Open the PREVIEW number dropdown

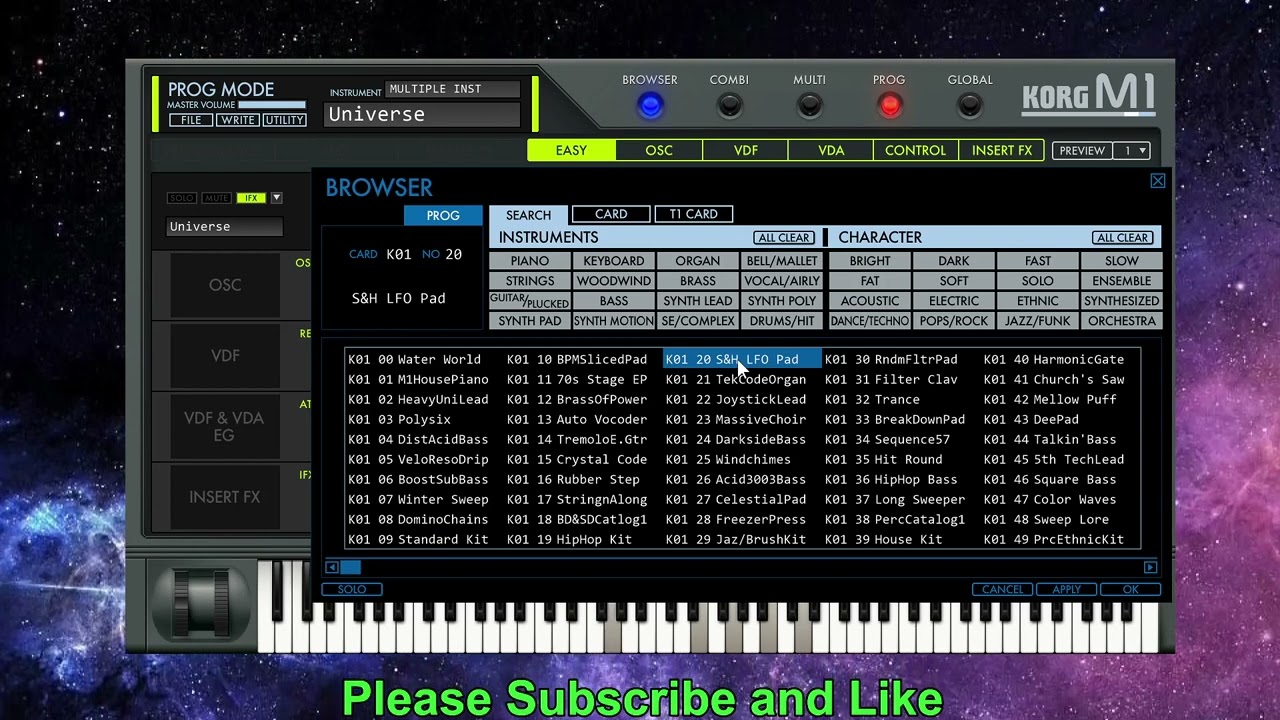coord(1134,151)
